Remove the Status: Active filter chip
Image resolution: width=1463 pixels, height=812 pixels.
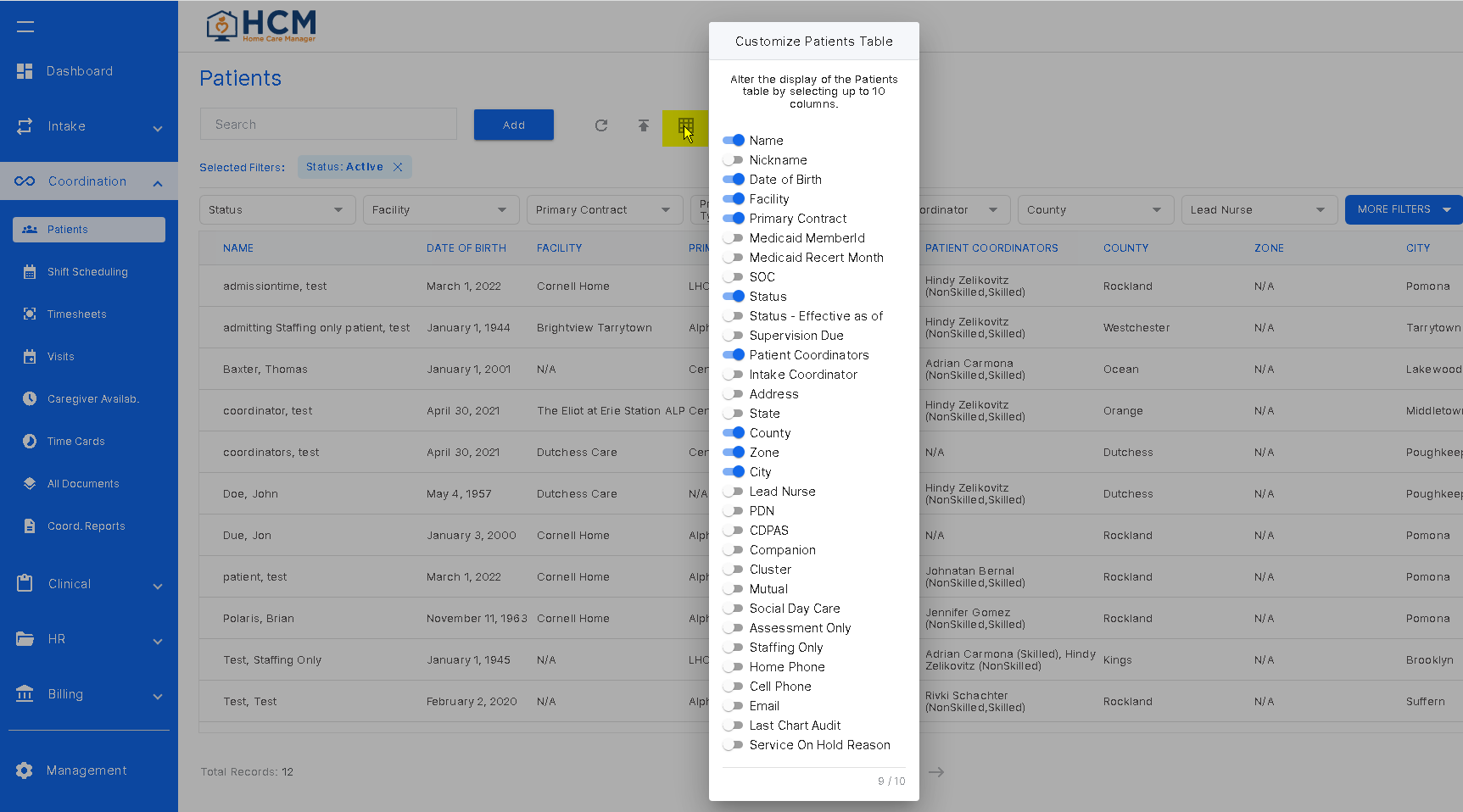click(398, 167)
